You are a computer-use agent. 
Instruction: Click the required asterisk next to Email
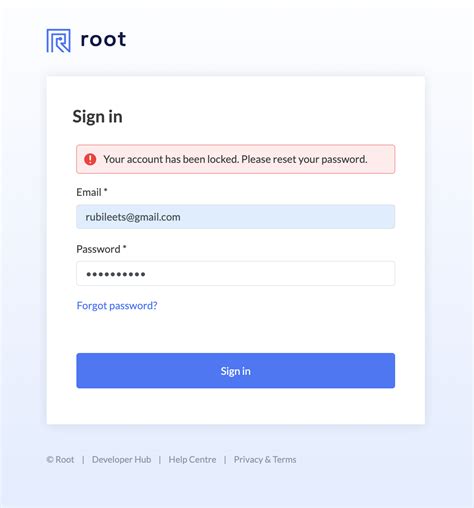pos(105,190)
